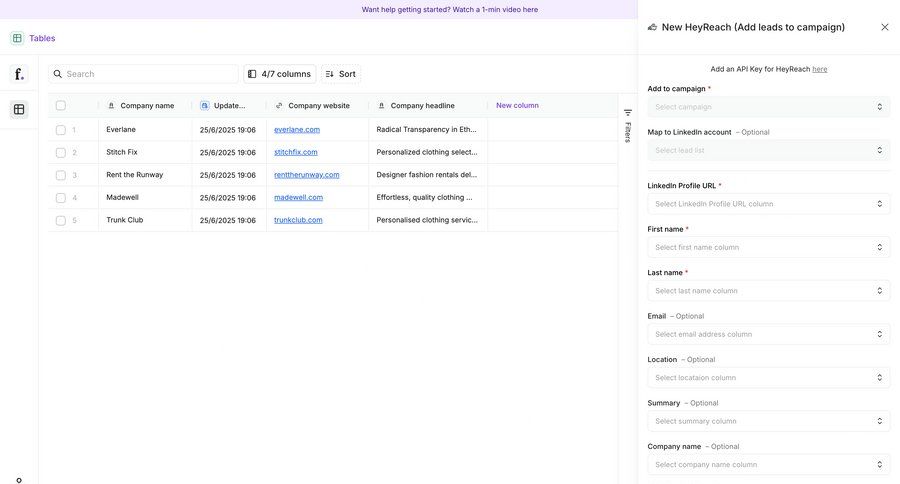
Task: Open the madewell.com link
Action: coord(298,198)
